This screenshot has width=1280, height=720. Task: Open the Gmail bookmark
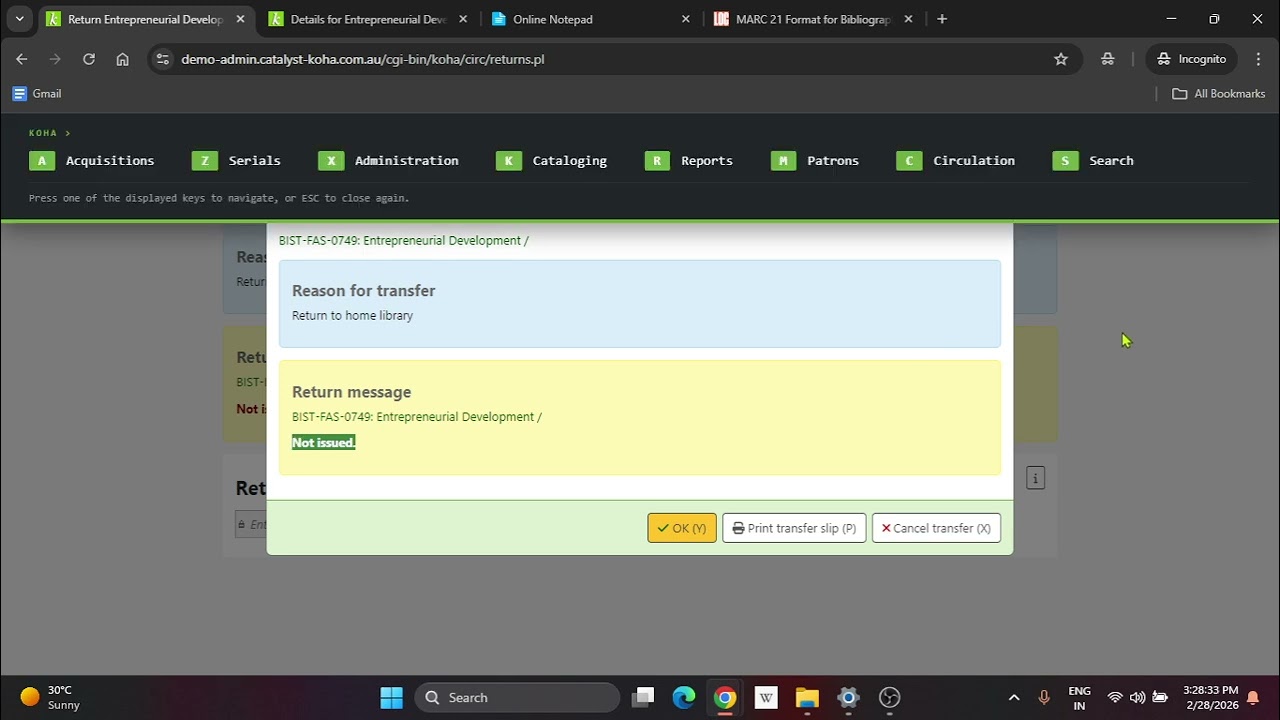pos(37,93)
